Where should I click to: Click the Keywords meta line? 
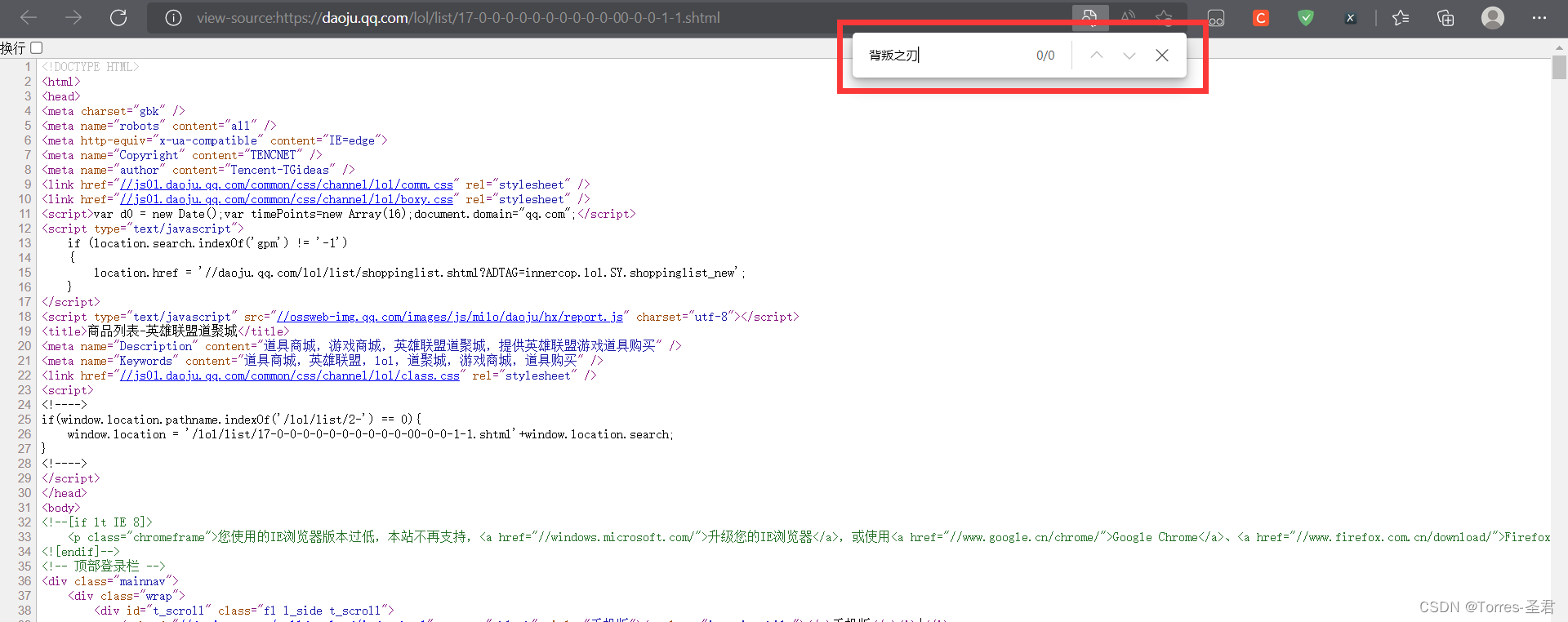click(x=323, y=361)
